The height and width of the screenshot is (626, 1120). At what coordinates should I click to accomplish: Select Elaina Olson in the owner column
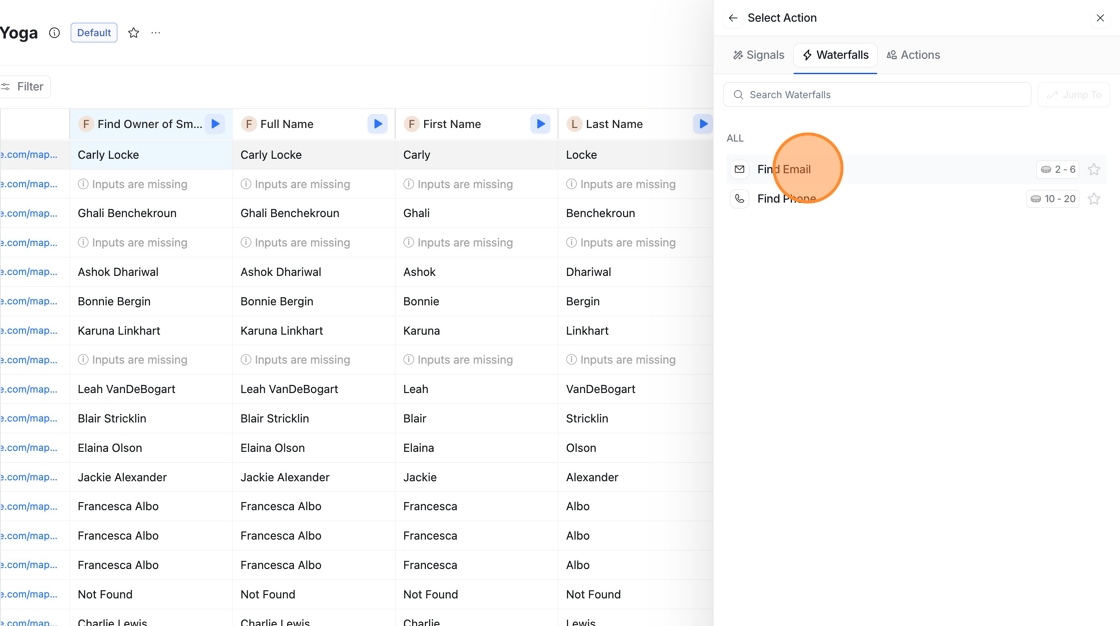coord(151,448)
